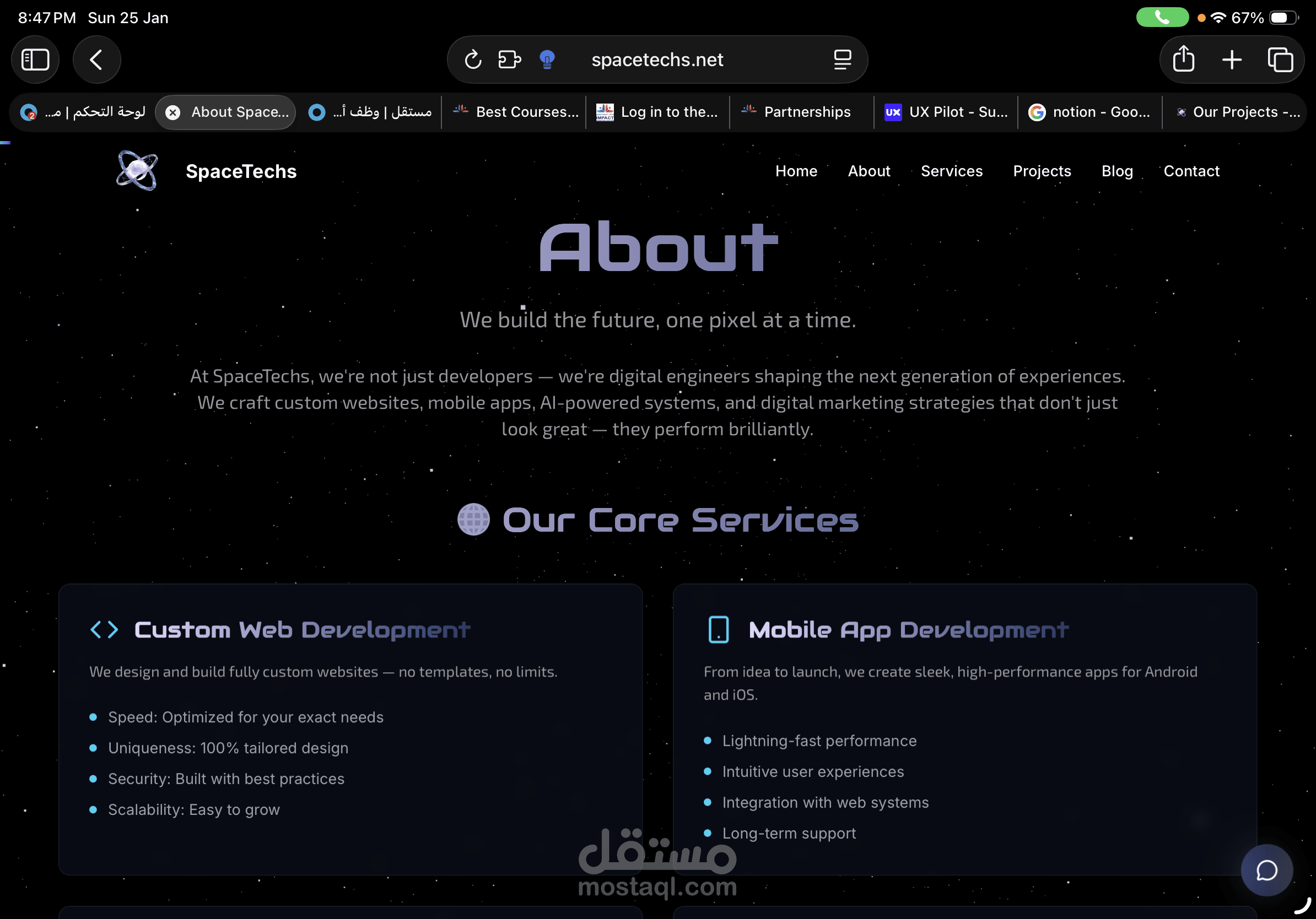This screenshot has height=919, width=1316.
Task: Show the tab overview
Action: (x=1280, y=60)
